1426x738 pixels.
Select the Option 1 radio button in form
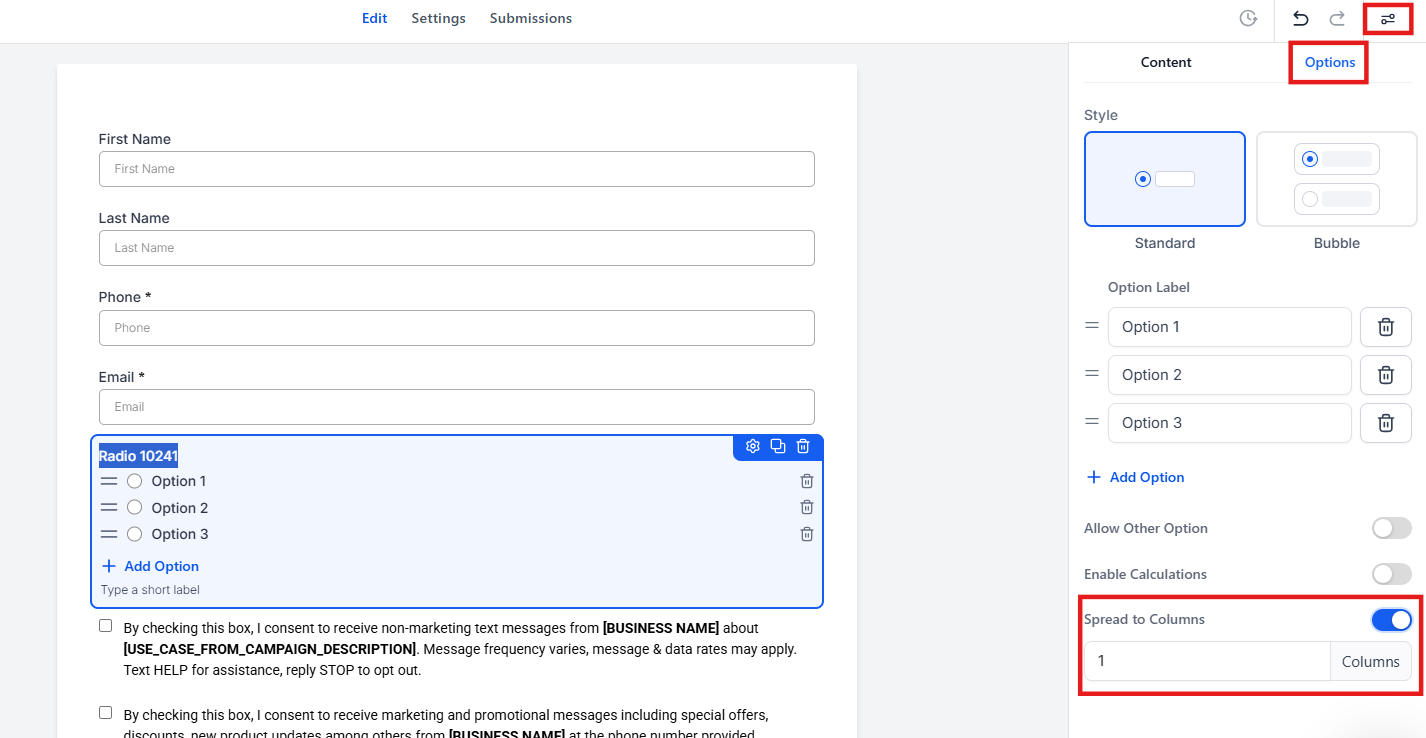coord(135,481)
